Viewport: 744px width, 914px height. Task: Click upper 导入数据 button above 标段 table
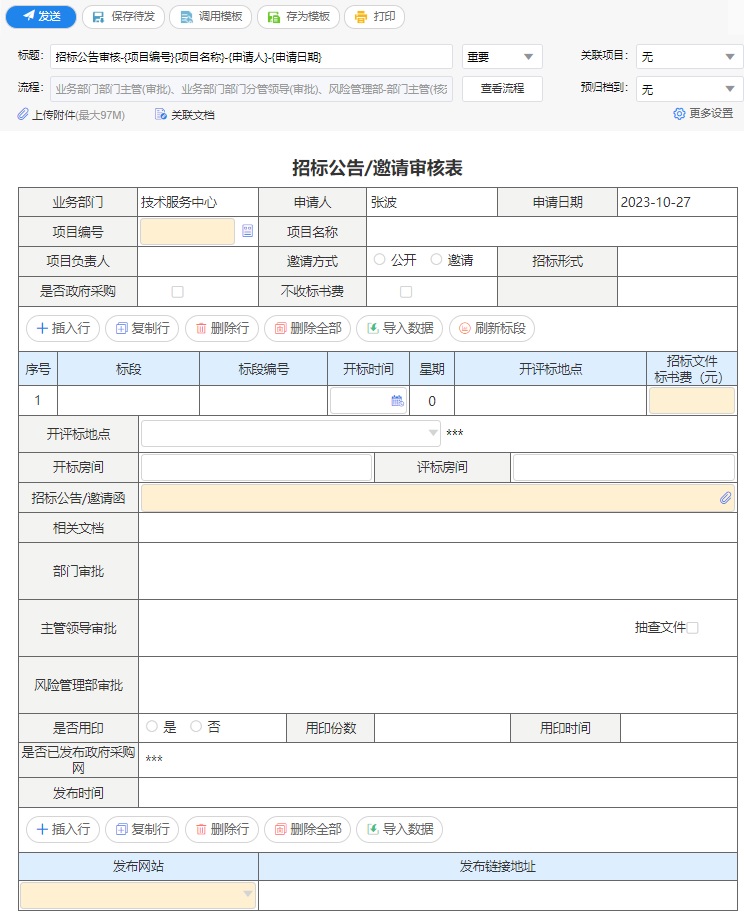[x=399, y=328]
